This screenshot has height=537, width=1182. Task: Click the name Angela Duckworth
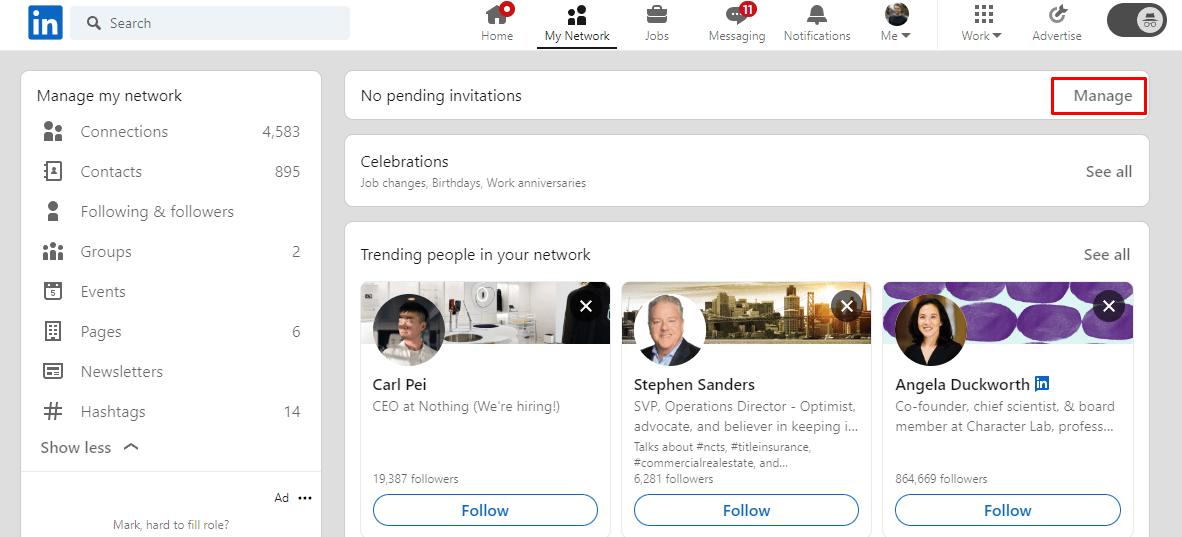(963, 385)
